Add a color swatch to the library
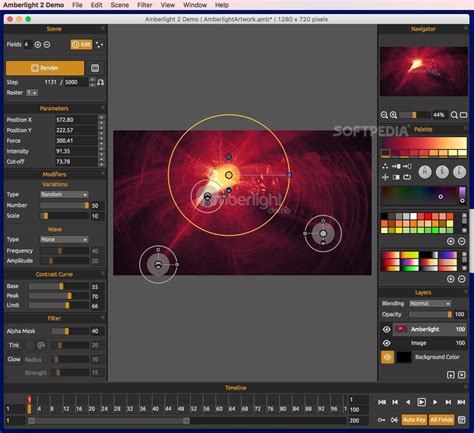Screen dimensions: 474x433 tap(451, 241)
